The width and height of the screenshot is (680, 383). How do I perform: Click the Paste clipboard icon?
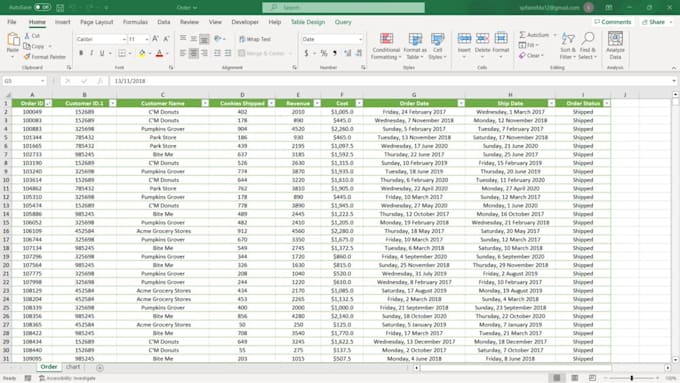(x=13, y=40)
